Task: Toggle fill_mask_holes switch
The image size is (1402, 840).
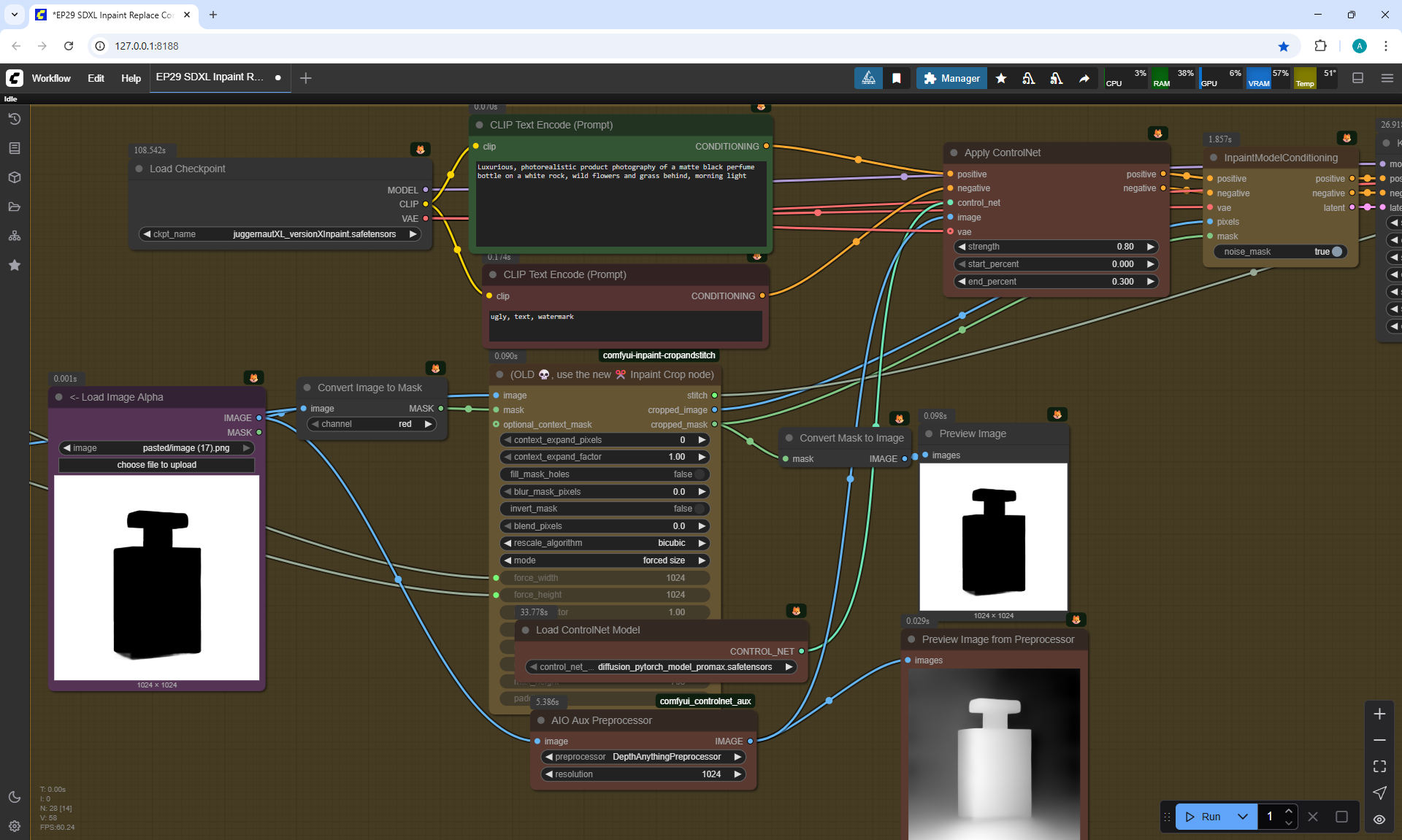Action: [700, 474]
